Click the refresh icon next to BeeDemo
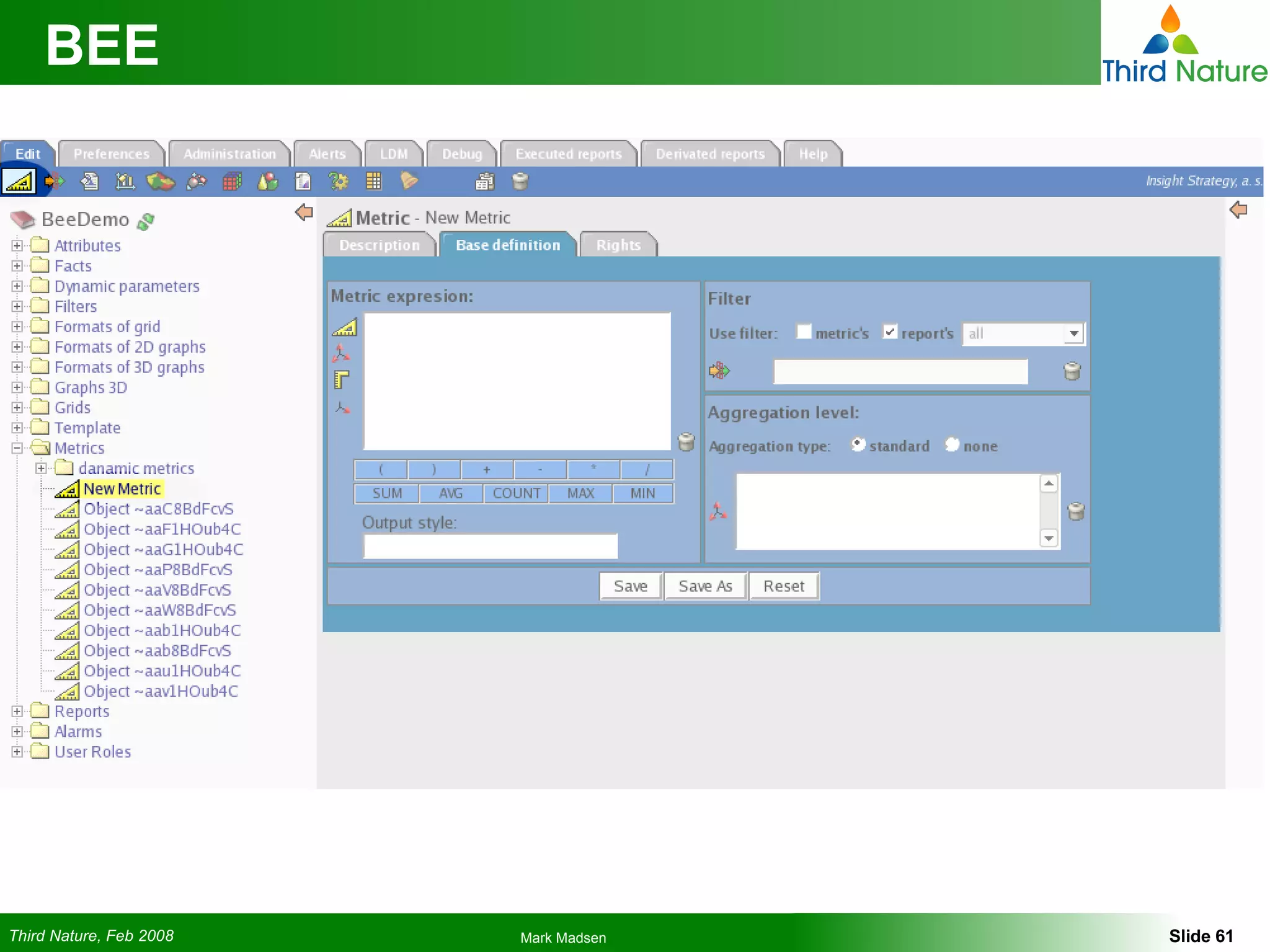 [x=146, y=221]
